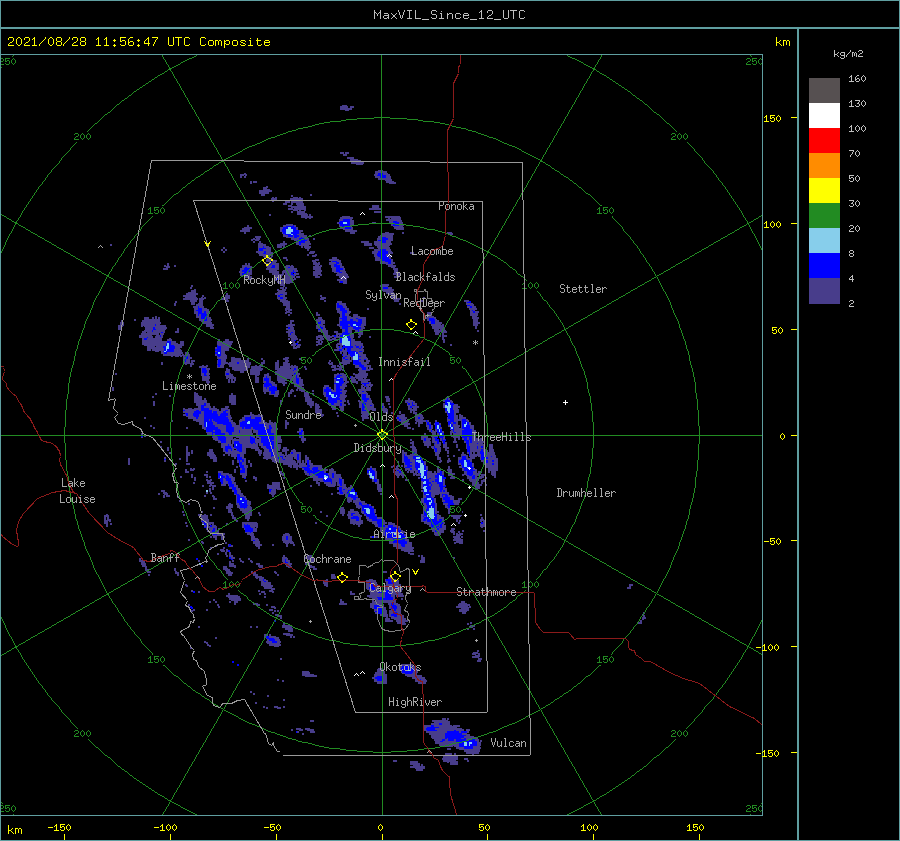Click the Stettler label

pyautogui.click(x=583, y=289)
